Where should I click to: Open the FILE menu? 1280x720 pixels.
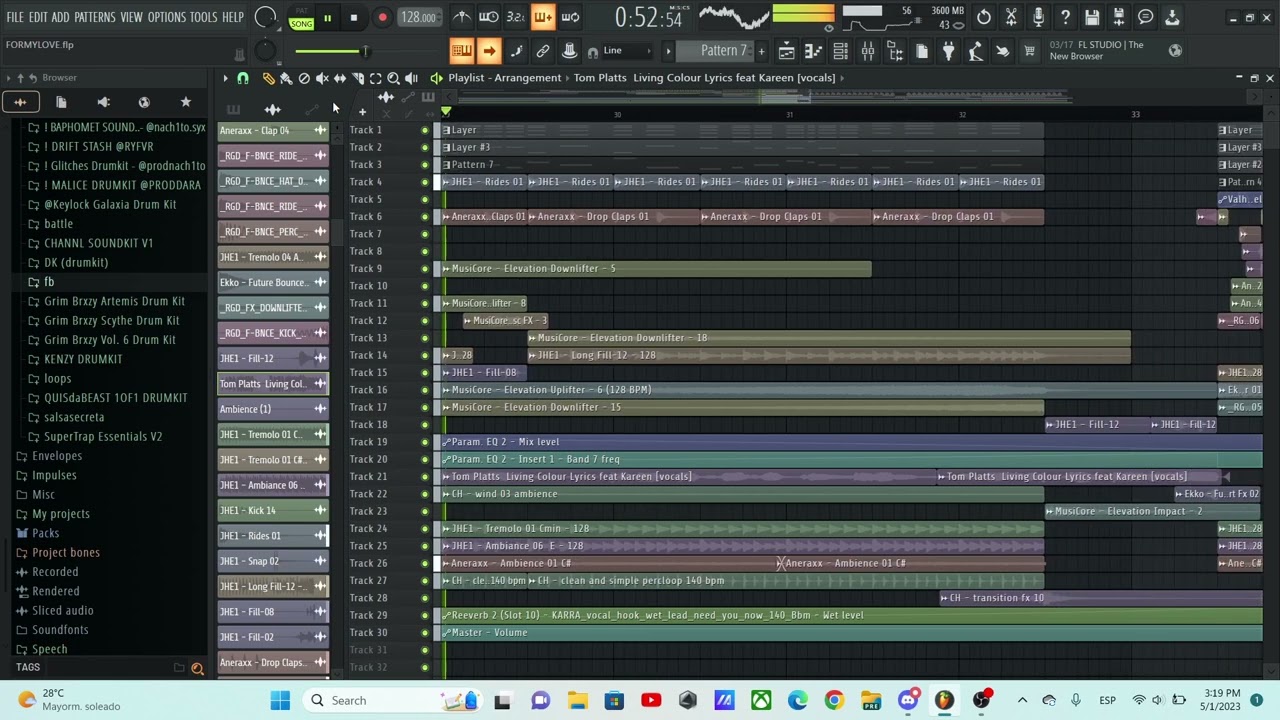pyautogui.click(x=15, y=18)
